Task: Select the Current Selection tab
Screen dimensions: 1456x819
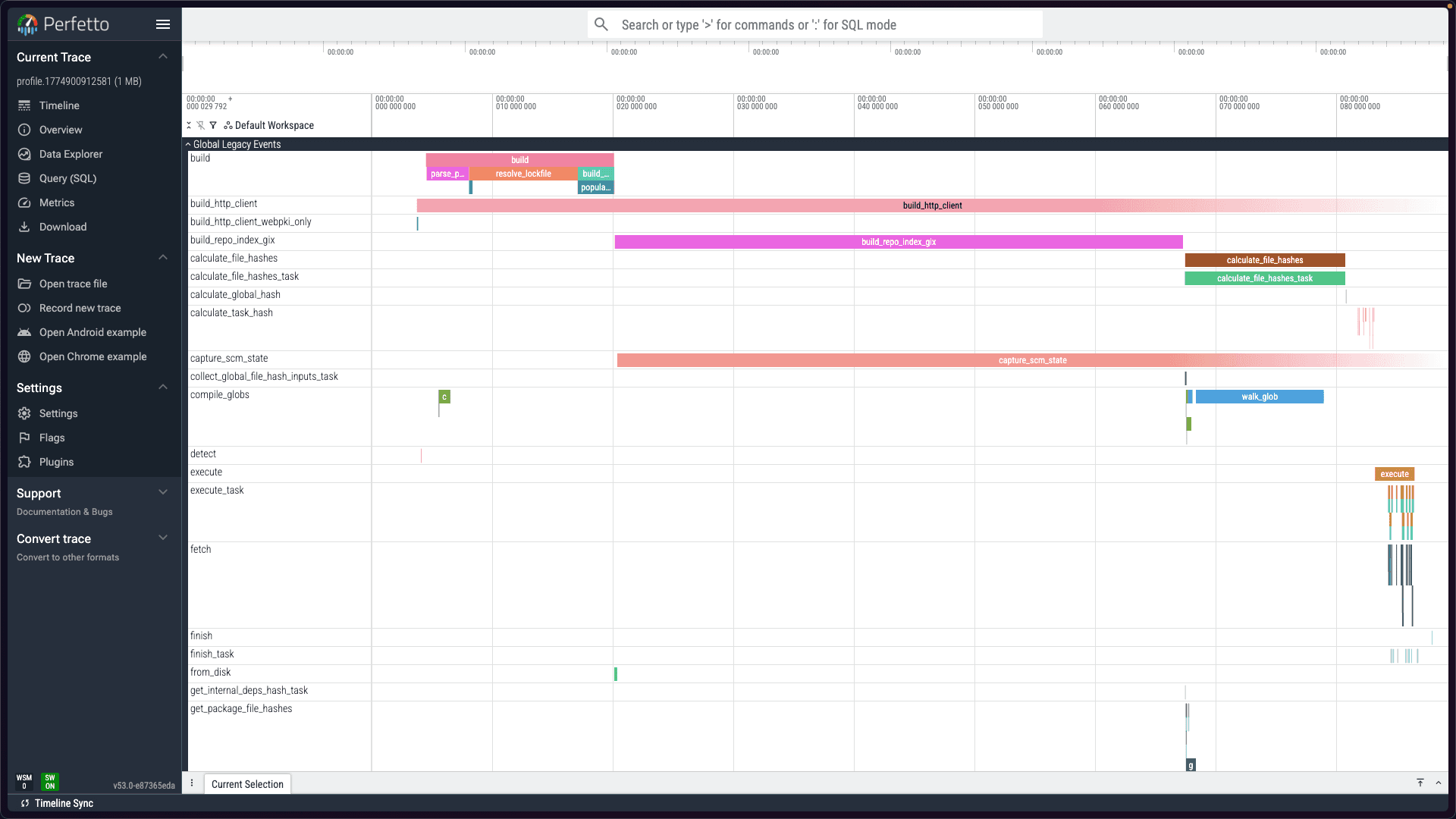Action: pos(247,784)
